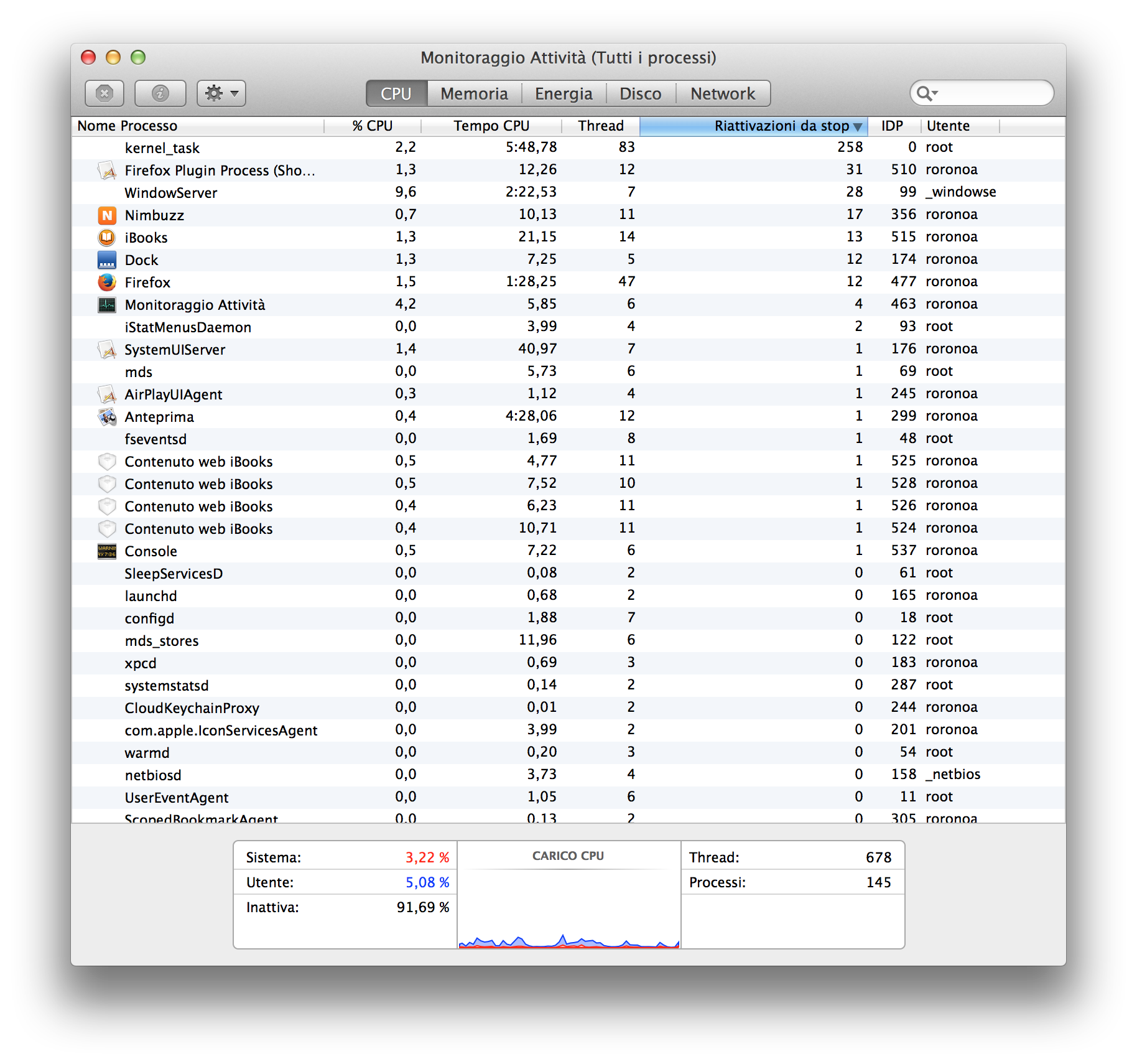Click the quit process toolbar button
Viewport: 1137px width, 1064px height.
coord(104,93)
